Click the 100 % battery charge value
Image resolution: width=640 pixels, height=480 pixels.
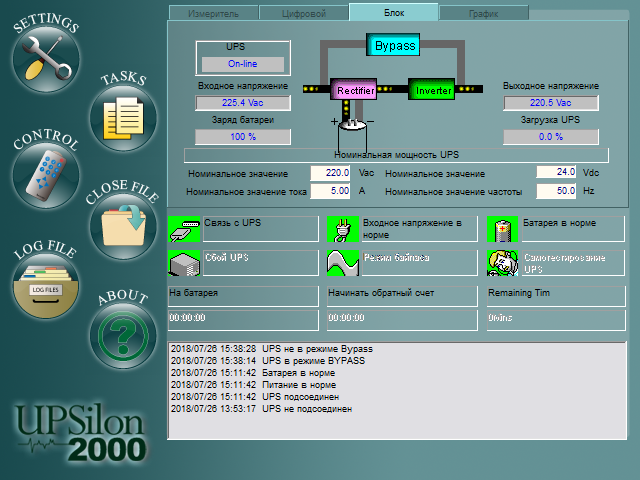click(x=243, y=137)
